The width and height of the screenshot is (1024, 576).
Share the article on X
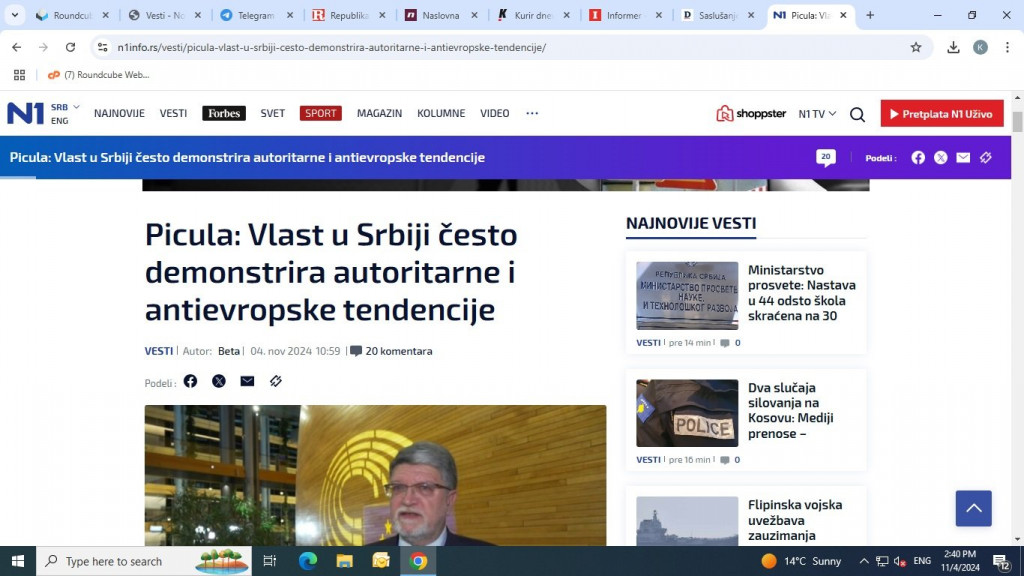[219, 381]
